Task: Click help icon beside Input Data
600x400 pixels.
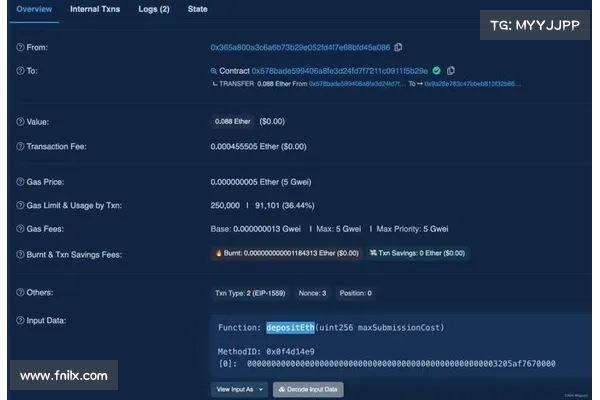Action: [x=20, y=320]
